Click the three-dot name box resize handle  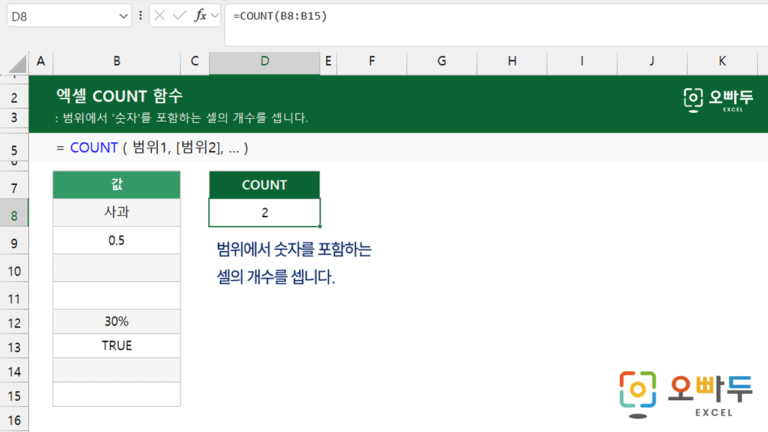pyautogui.click(x=141, y=16)
